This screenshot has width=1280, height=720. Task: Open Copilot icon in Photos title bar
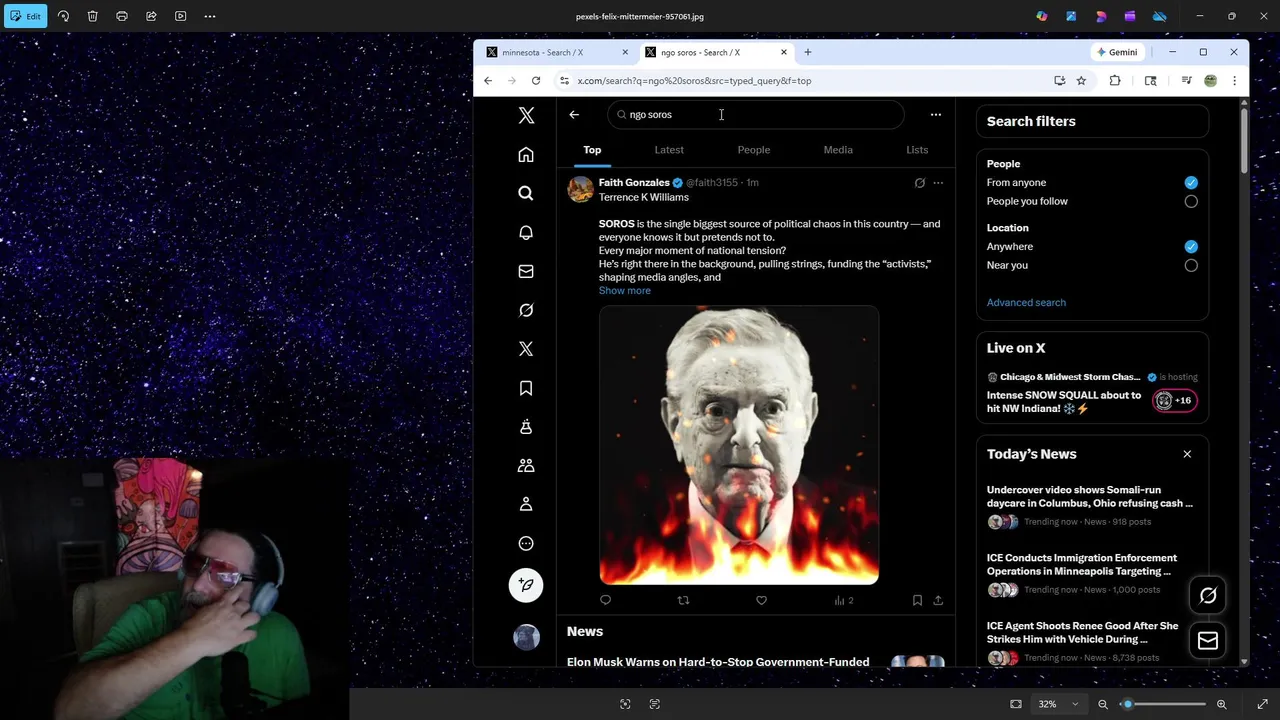pyautogui.click(x=1042, y=16)
